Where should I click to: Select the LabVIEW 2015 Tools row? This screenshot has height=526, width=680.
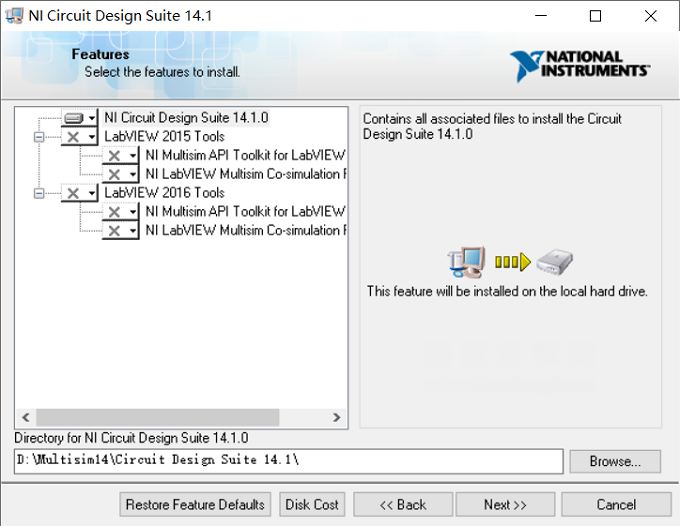164,137
